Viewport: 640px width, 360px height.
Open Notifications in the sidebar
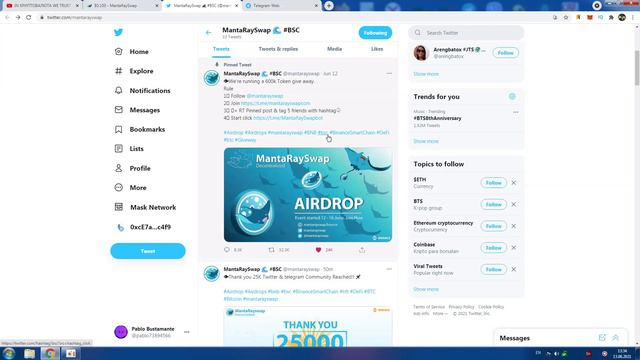click(x=142, y=91)
